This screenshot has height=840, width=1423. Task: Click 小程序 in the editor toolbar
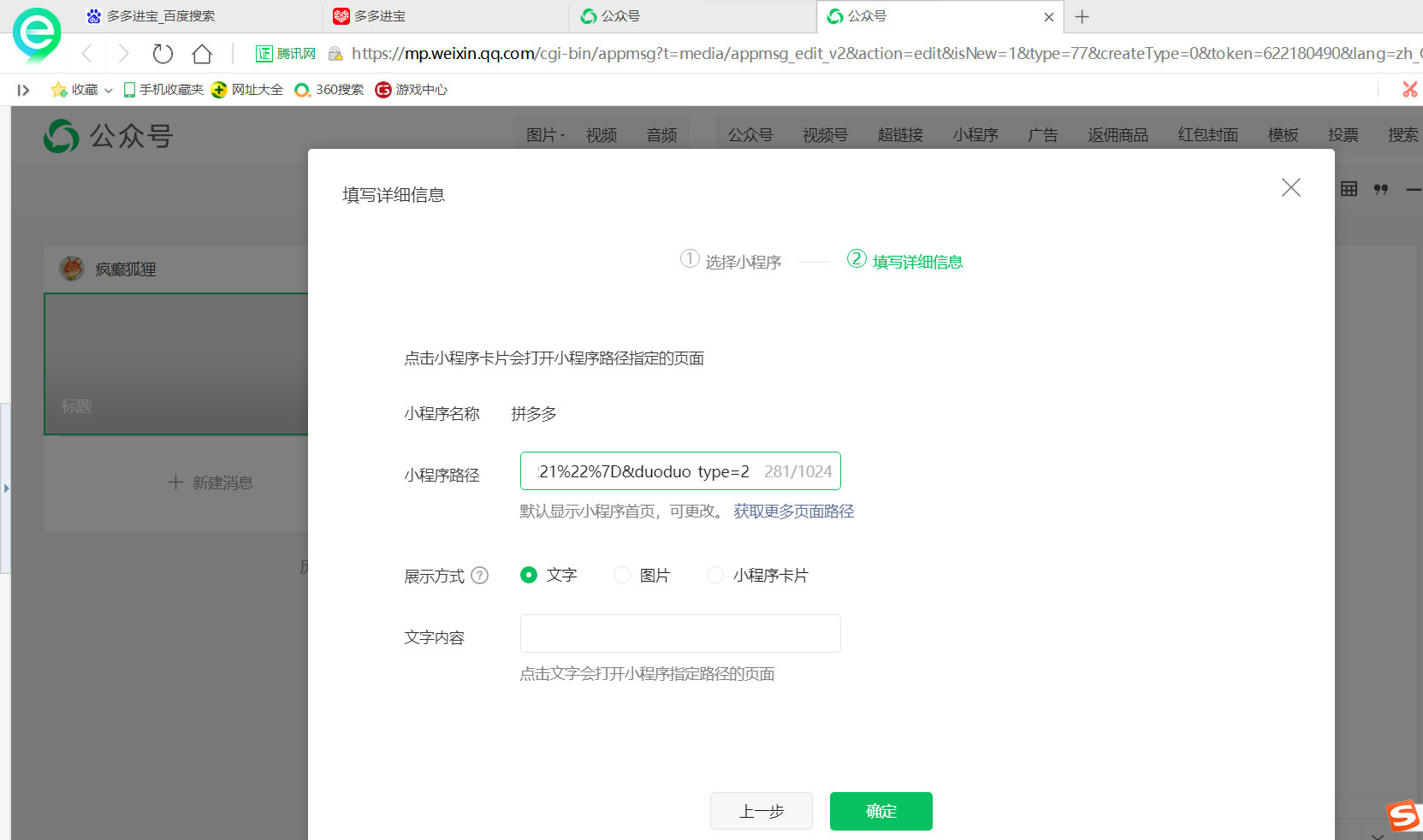coord(975,135)
